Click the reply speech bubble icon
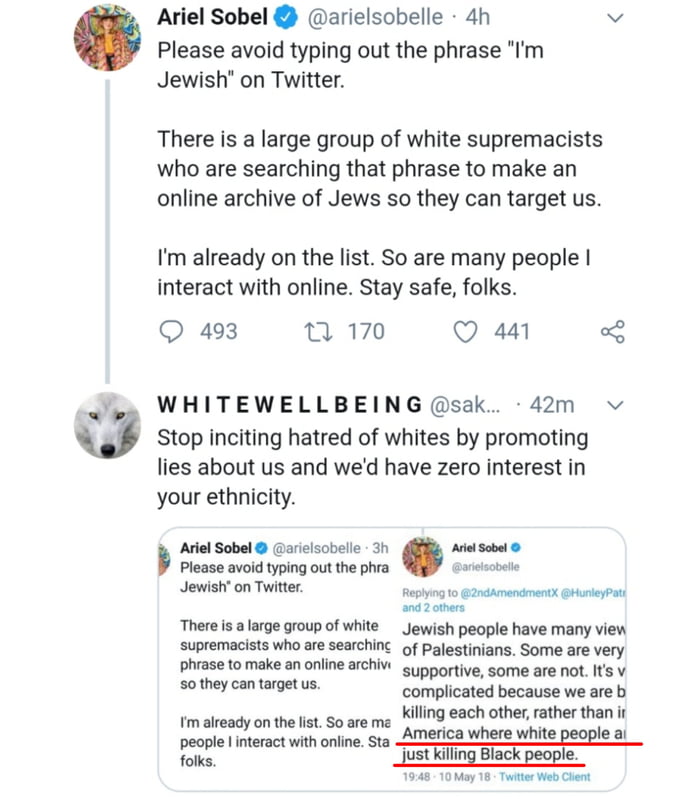The height and width of the screenshot is (799, 700). pos(172,331)
